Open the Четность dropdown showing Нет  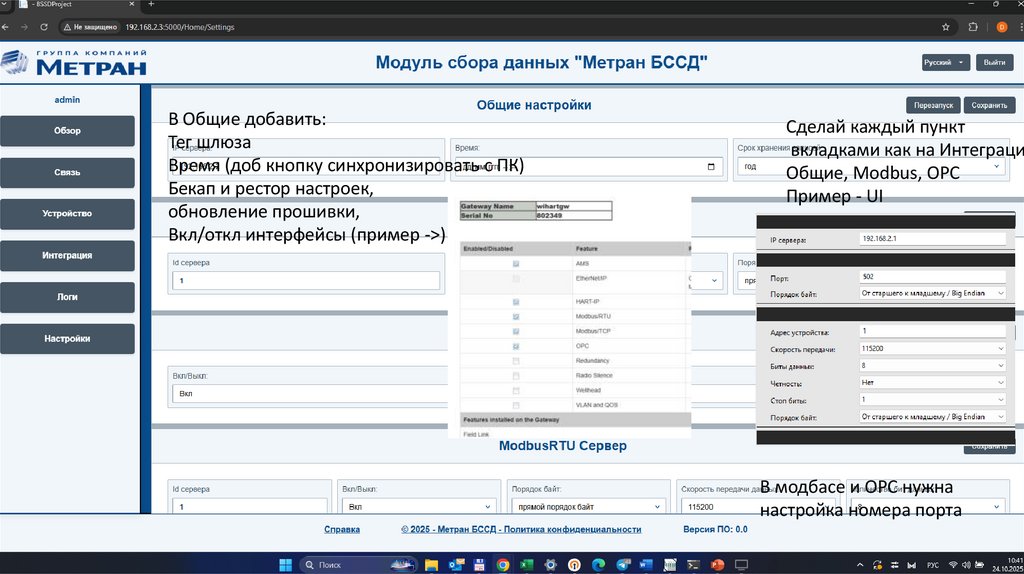click(x=932, y=383)
